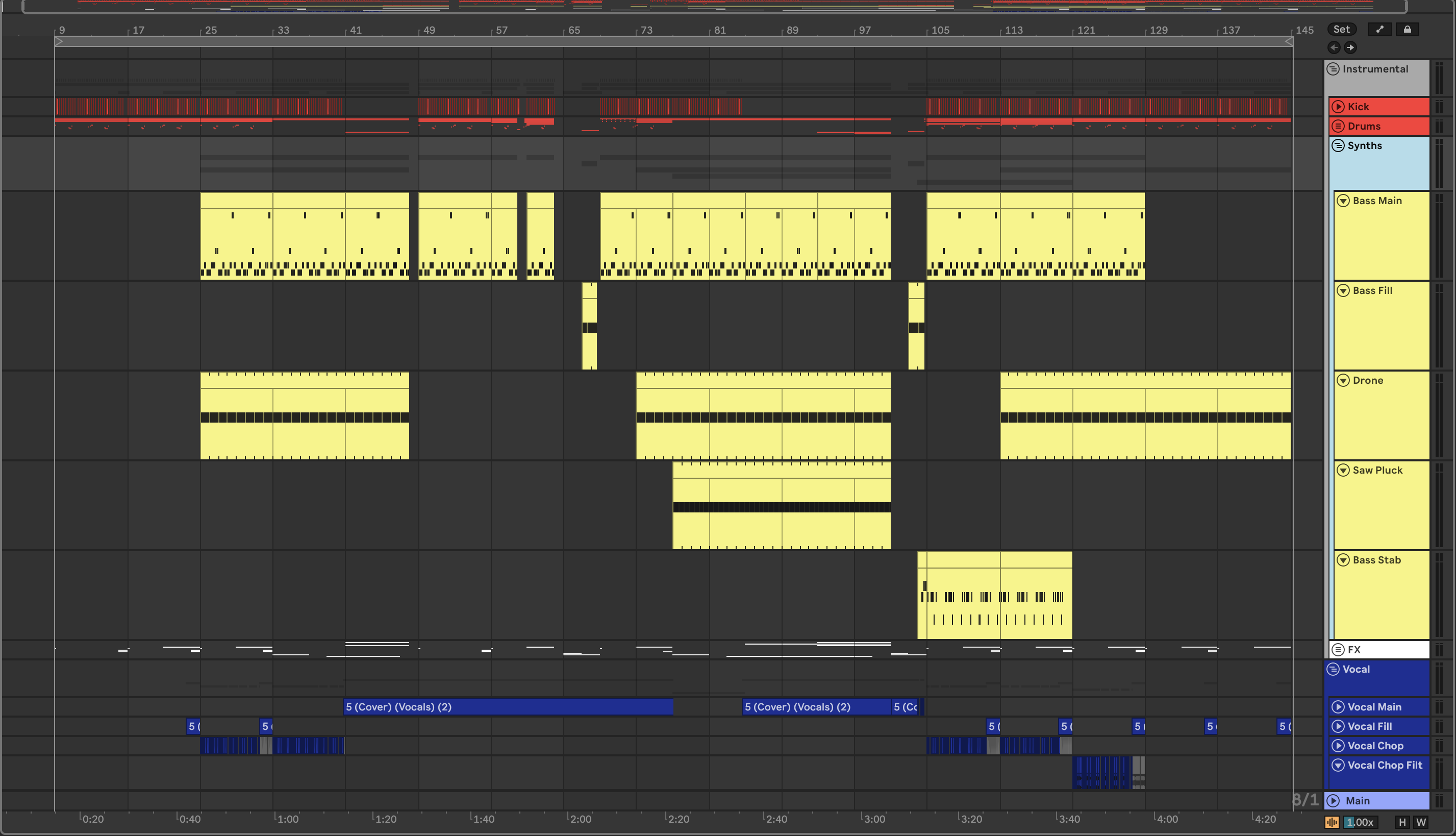
Task: Fold the Vocal group track
Action: point(1333,669)
